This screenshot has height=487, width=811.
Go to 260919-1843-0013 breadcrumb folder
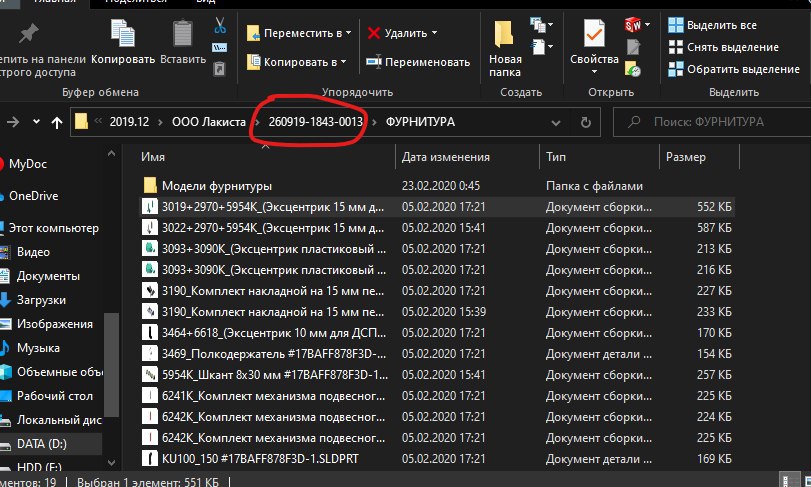[316, 122]
